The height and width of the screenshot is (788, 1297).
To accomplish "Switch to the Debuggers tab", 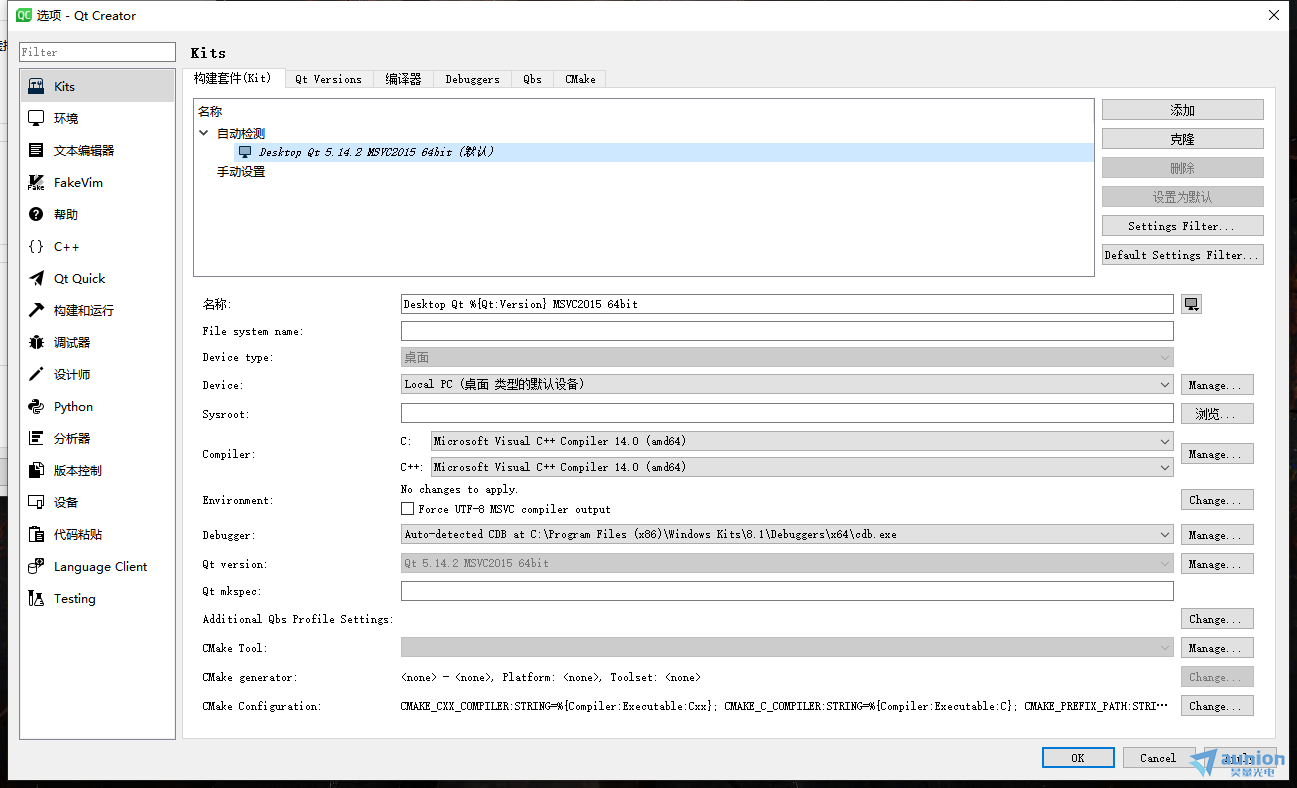I will (x=472, y=79).
